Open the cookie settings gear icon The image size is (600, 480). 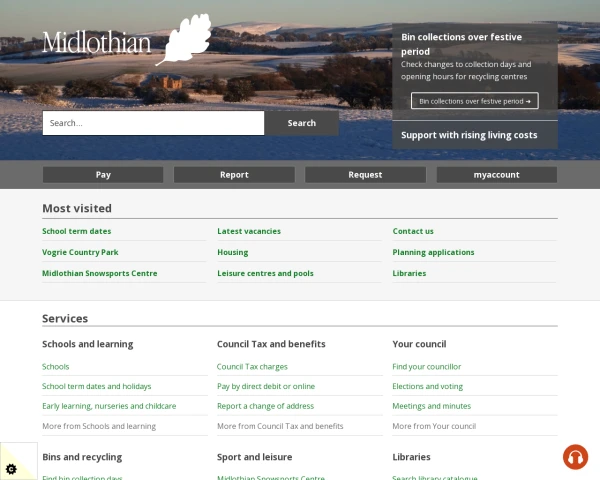(11, 469)
